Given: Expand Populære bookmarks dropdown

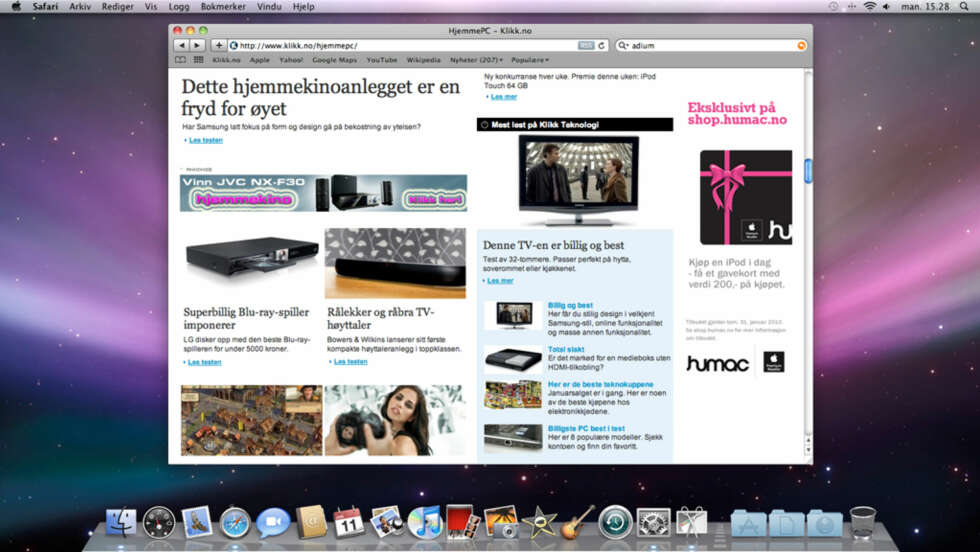Looking at the screenshot, I should pos(530,60).
